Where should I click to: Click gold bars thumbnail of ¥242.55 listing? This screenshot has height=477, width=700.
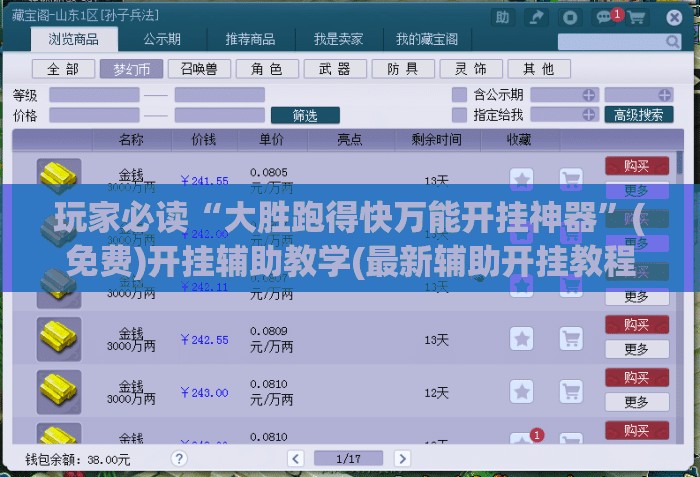(59, 339)
